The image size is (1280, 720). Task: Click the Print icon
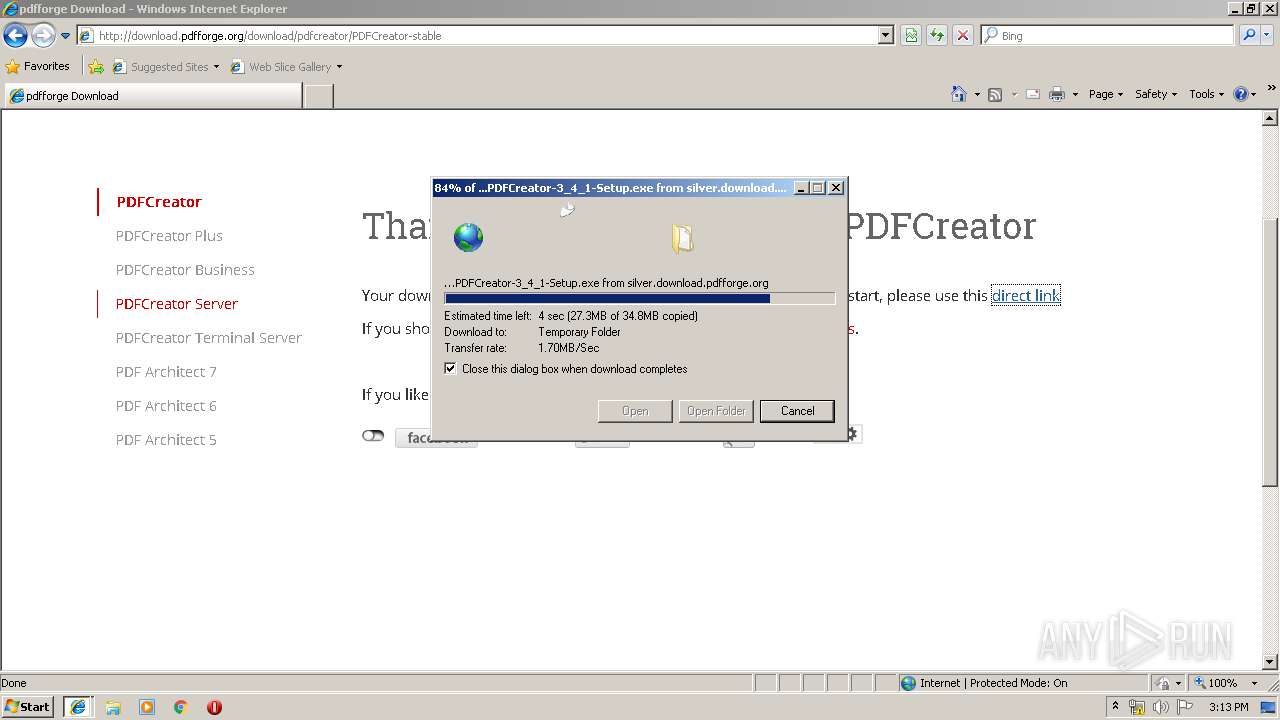pos(1057,94)
